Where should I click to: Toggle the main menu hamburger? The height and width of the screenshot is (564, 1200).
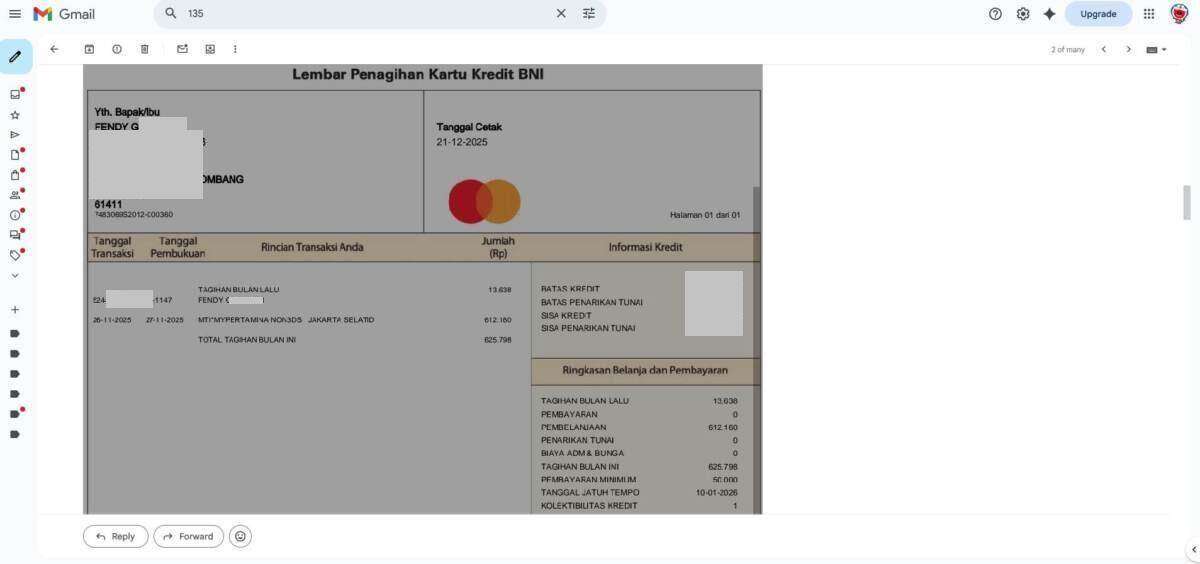15,14
